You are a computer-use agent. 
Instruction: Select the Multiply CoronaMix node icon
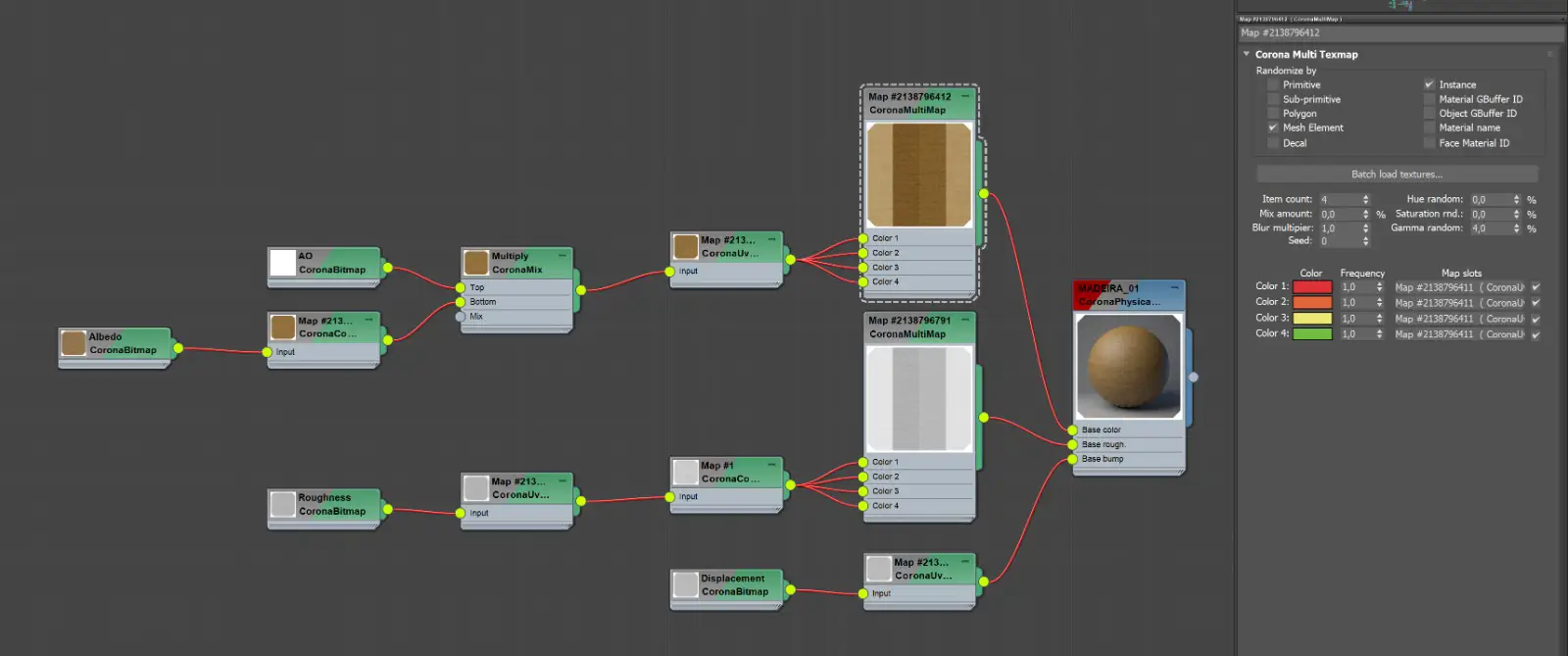point(476,263)
